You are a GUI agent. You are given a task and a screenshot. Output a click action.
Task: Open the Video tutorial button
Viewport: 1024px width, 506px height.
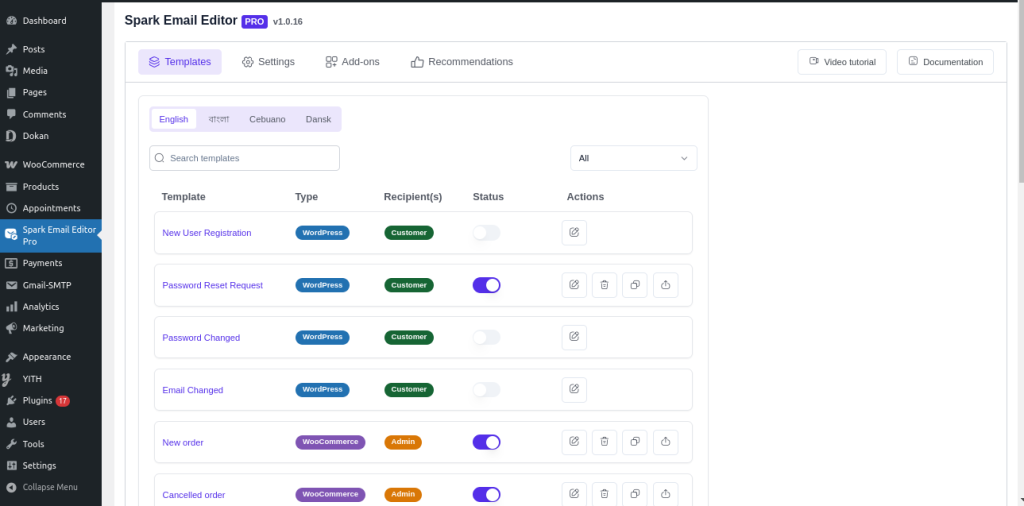point(842,62)
